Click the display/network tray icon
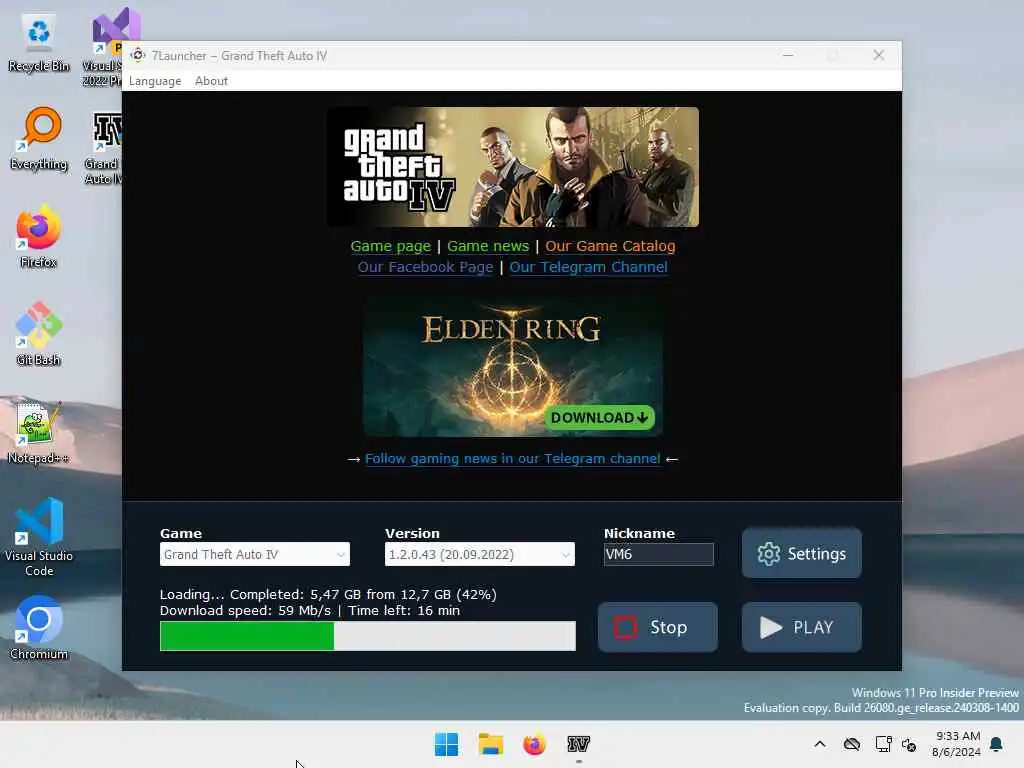1024x768 pixels. 884,744
